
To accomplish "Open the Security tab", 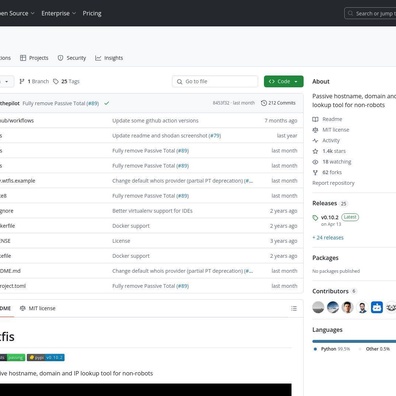I will point(72,58).
